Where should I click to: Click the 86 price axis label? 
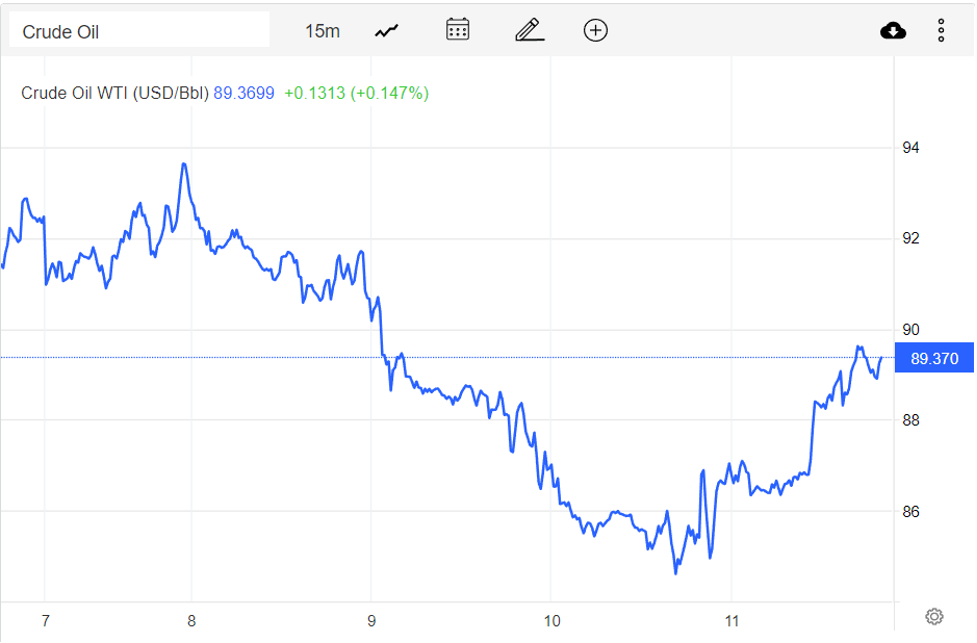[x=911, y=512]
